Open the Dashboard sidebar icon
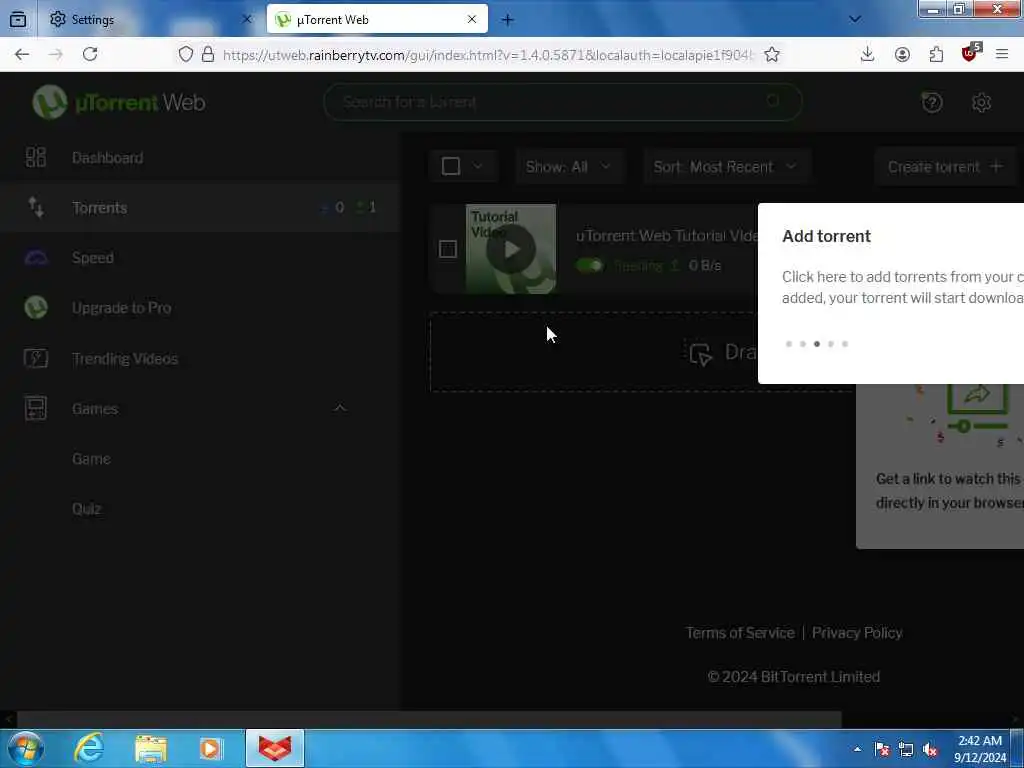1024x768 pixels. [x=35, y=157]
